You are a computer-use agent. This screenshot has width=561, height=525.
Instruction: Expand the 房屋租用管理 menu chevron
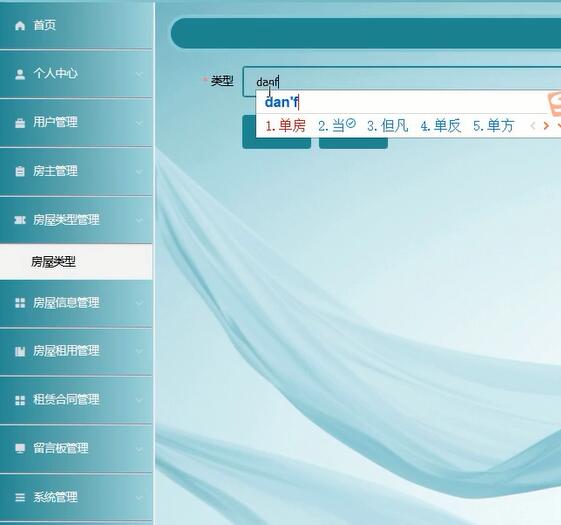(139, 351)
